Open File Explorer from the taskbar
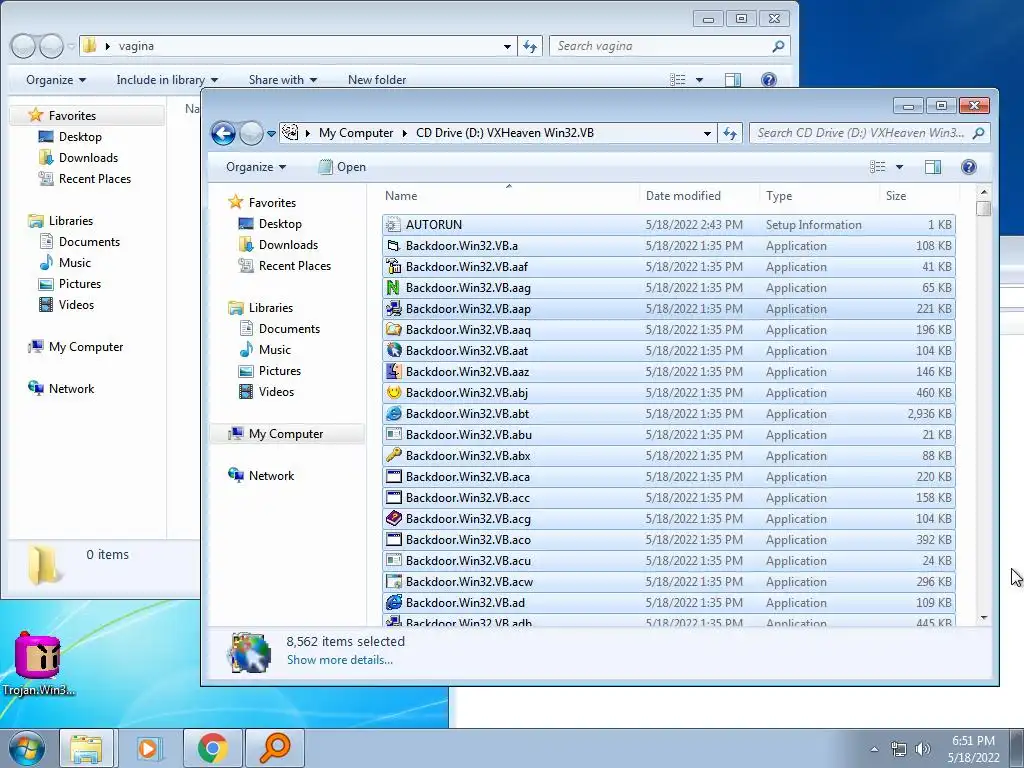1024x768 pixels. [x=86, y=748]
